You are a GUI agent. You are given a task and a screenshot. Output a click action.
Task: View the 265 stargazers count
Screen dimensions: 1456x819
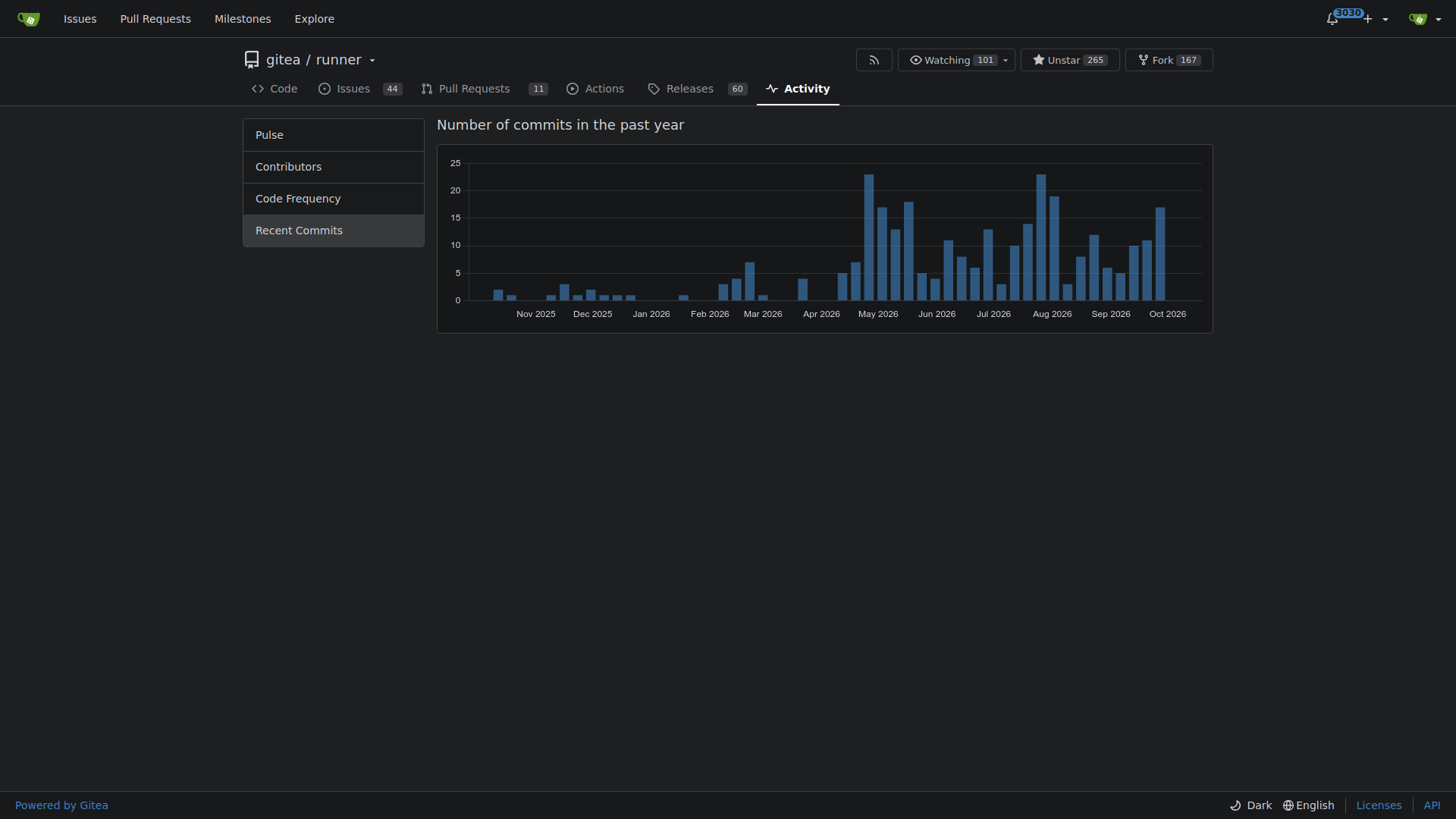click(1095, 61)
